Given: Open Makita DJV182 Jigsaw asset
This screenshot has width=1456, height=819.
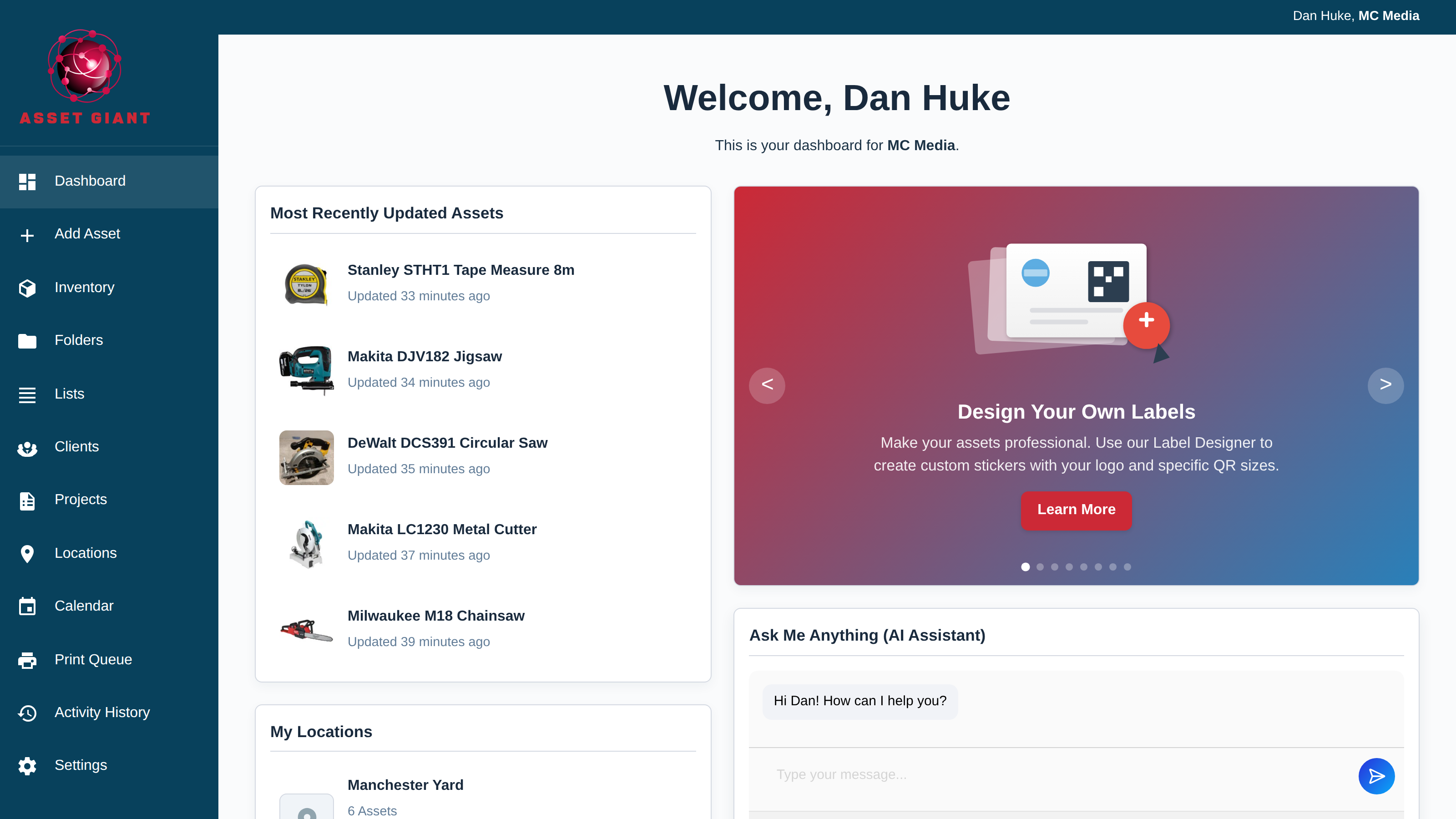Looking at the screenshot, I should tap(425, 357).
